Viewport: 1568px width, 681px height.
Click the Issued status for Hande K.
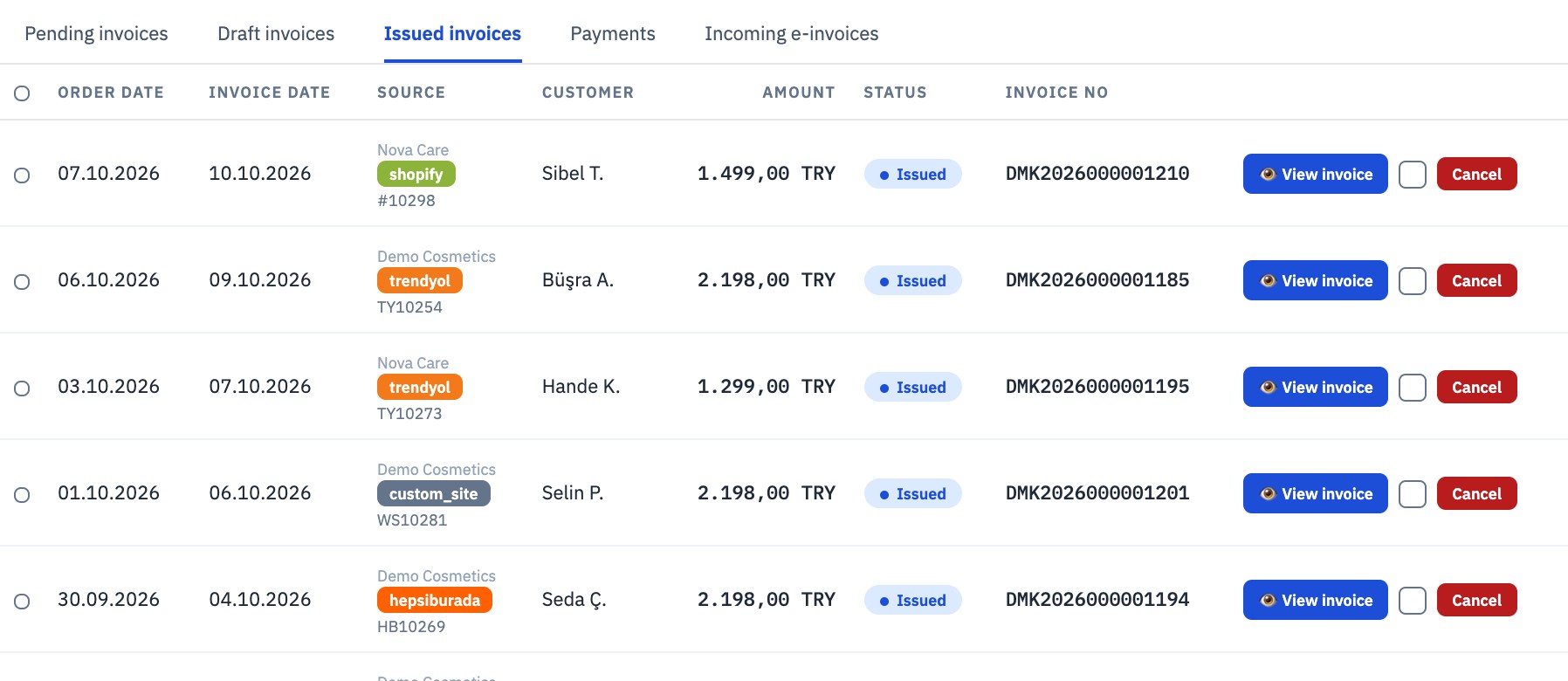(x=912, y=387)
